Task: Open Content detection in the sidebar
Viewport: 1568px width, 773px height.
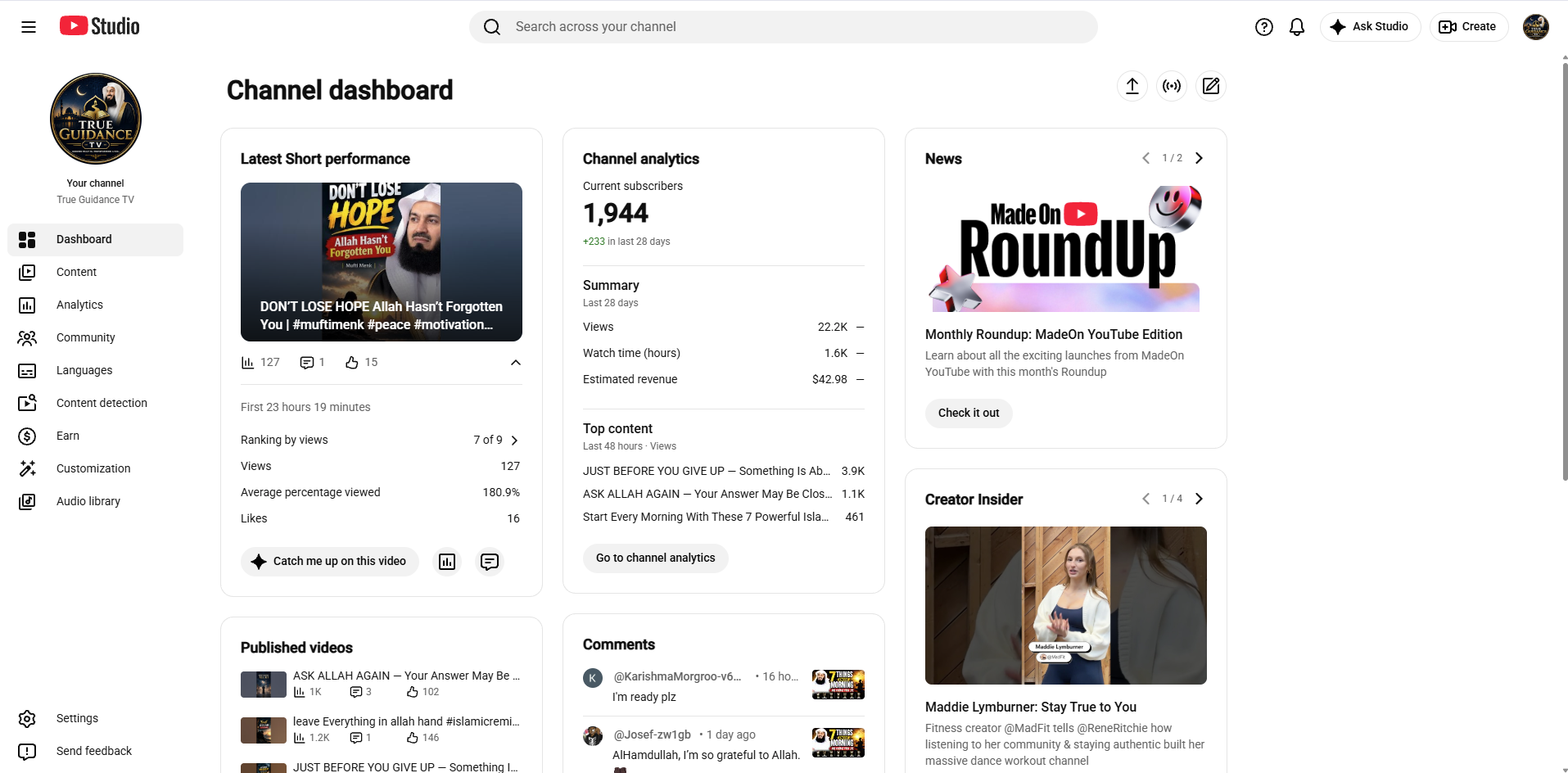Action: (96, 404)
